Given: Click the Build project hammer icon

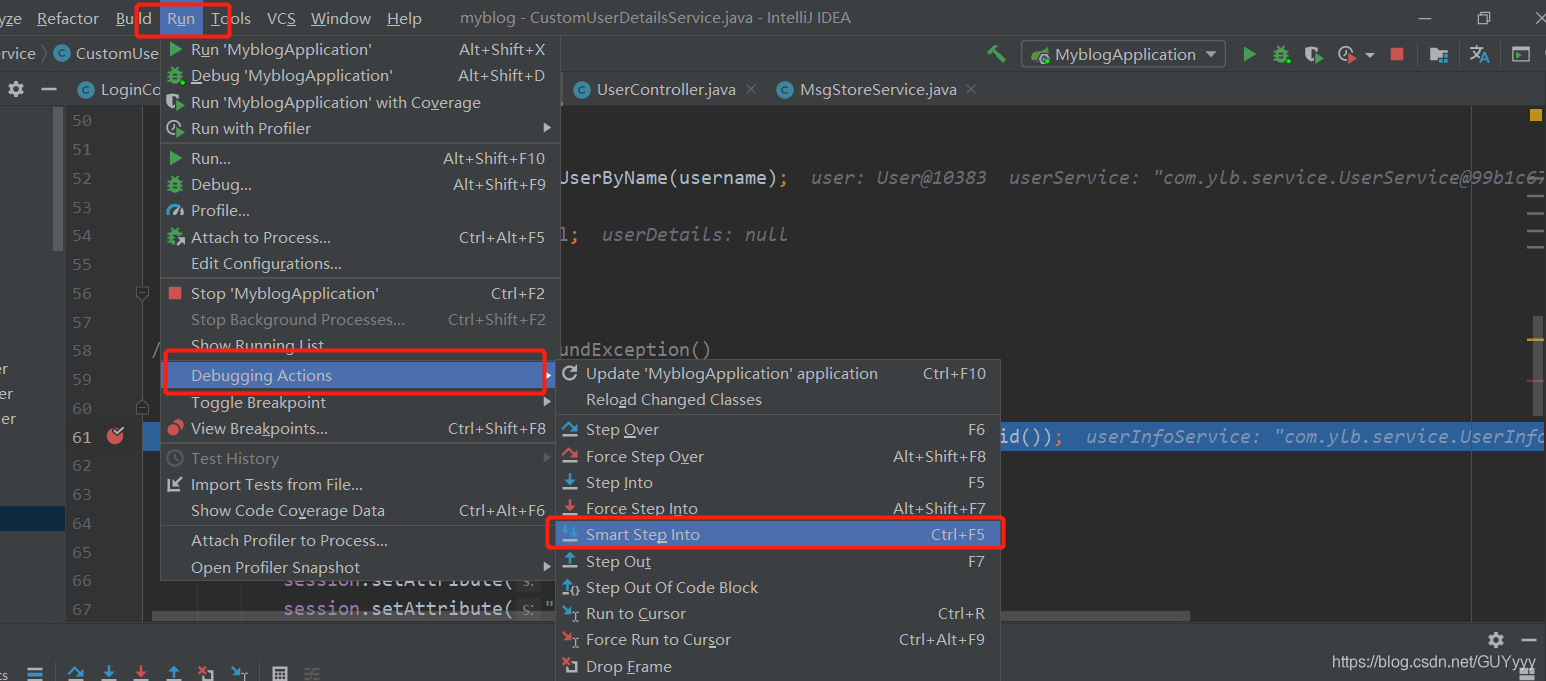Looking at the screenshot, I should 996,54.
